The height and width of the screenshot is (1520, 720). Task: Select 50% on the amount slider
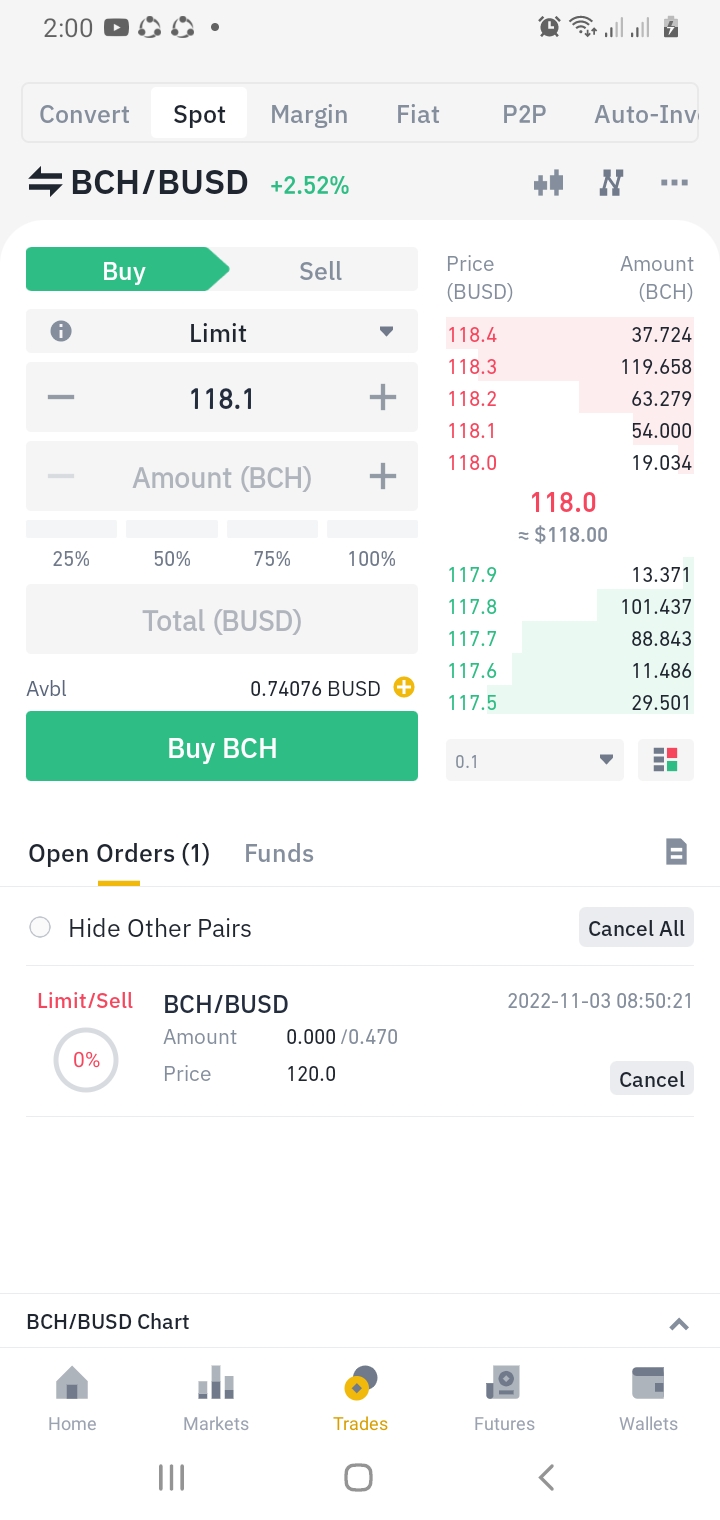click(x=172, y=545)
